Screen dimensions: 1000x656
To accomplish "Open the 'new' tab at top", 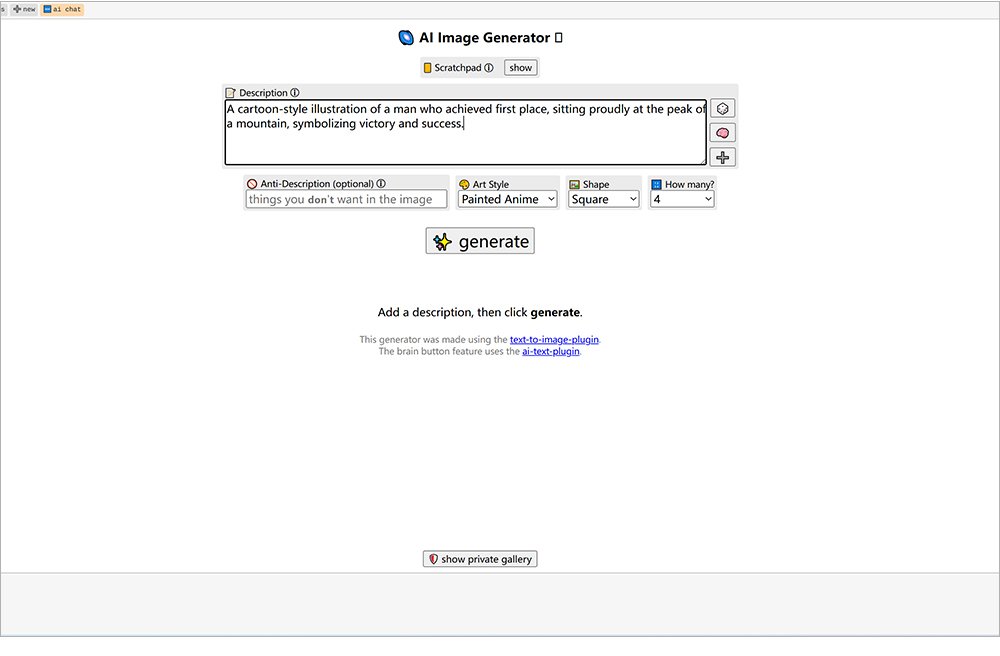I will (x=24, y=9).
